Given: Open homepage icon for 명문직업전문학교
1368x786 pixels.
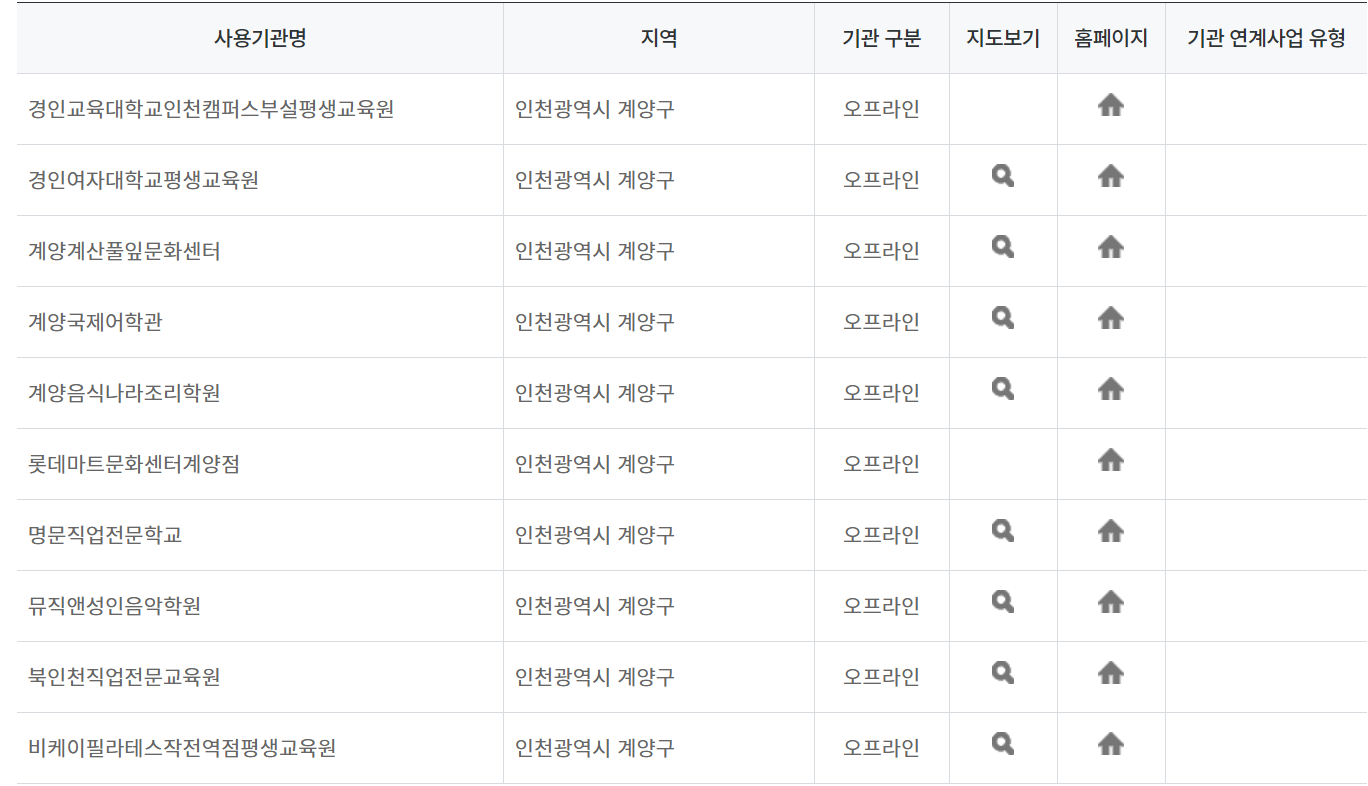Looking at the screenshot, I should pyautogui.click(x=1111, y=531).
